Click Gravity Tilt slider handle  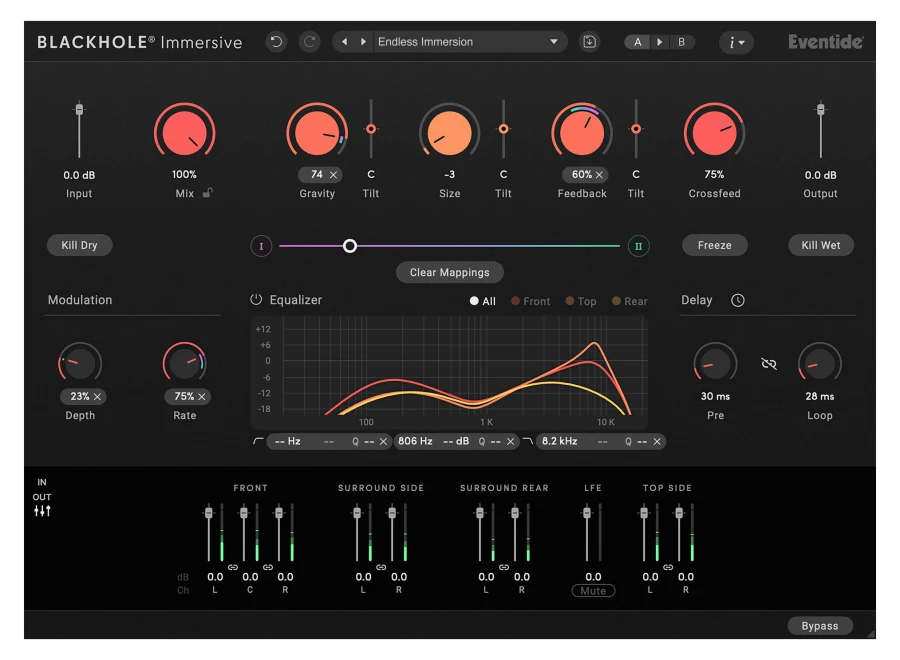tap(371, 129)
